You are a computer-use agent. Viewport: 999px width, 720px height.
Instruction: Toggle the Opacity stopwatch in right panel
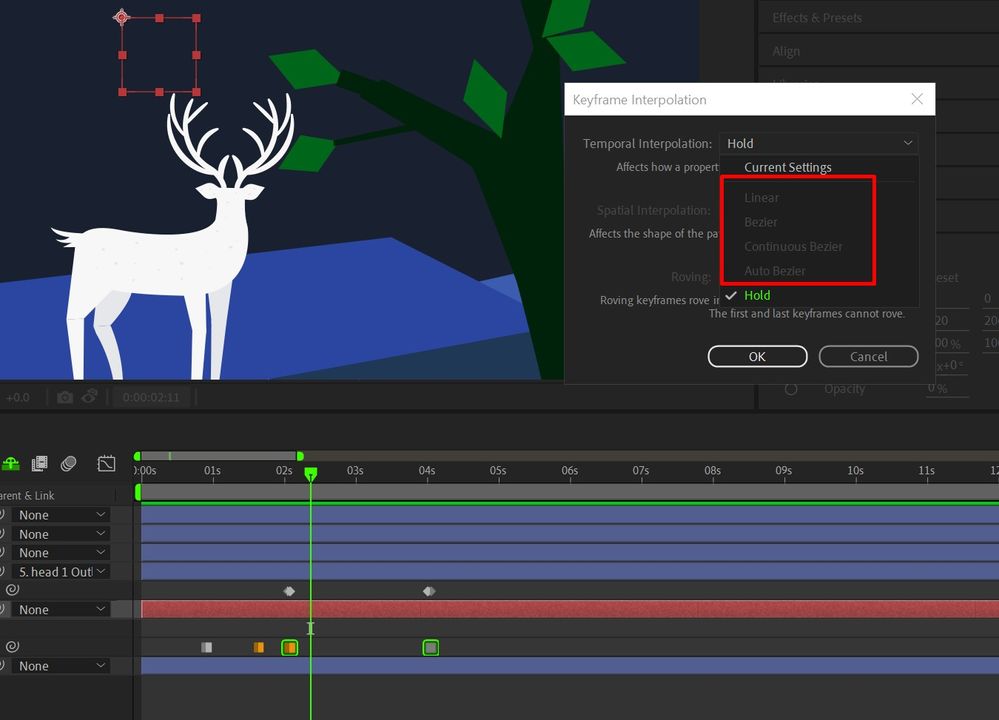click(x=791, y=389)
